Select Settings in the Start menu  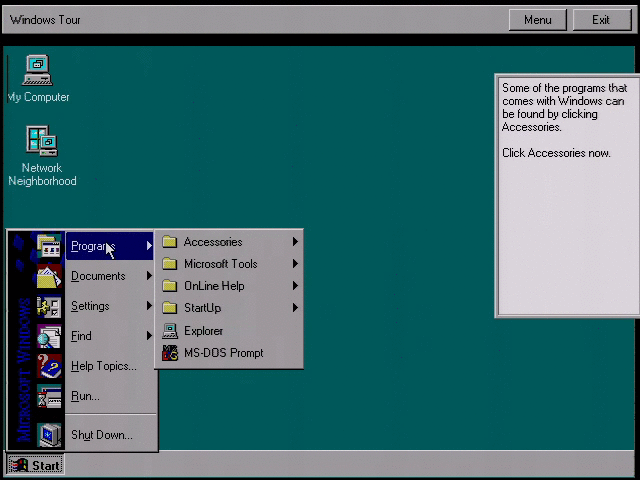(109, 306)
